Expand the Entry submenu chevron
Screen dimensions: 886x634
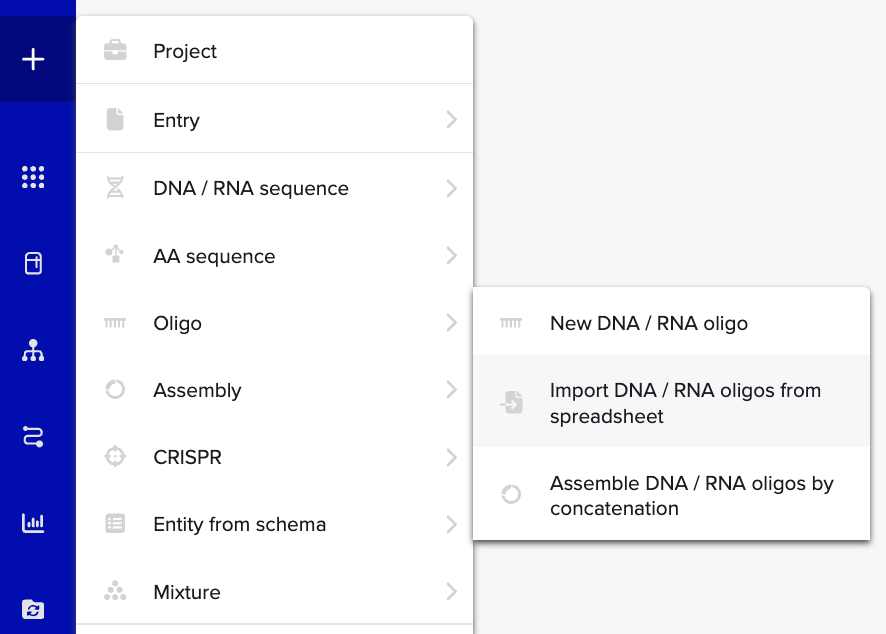click(451, 120)
